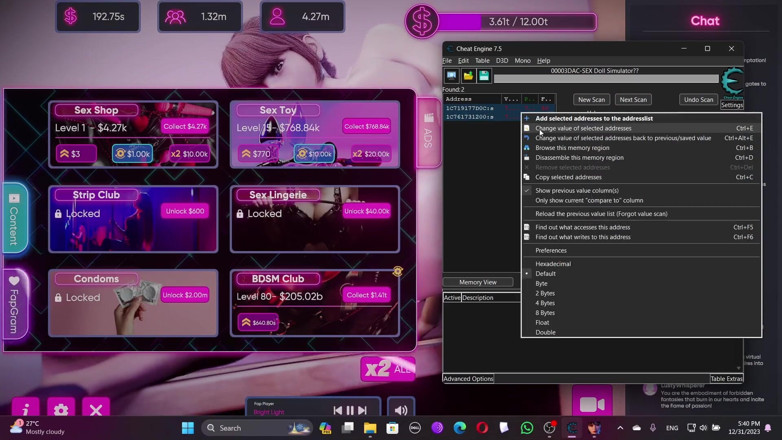Image resolution: width=782 pixels, height=440 pixels.
Task: Open WhatsApp from the taskbar
Action: coord(527,428)
